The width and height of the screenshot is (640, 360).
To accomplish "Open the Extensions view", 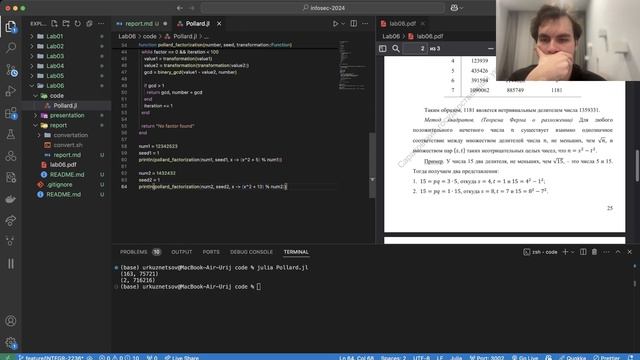I will click(11, 113).
